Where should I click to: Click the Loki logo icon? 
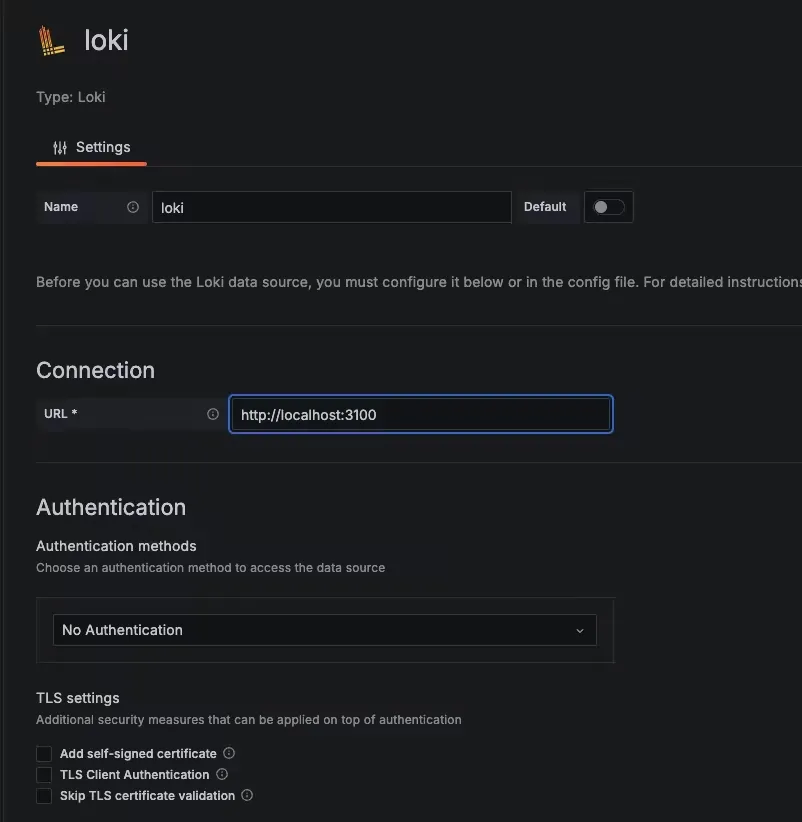(x=52, y=41)
